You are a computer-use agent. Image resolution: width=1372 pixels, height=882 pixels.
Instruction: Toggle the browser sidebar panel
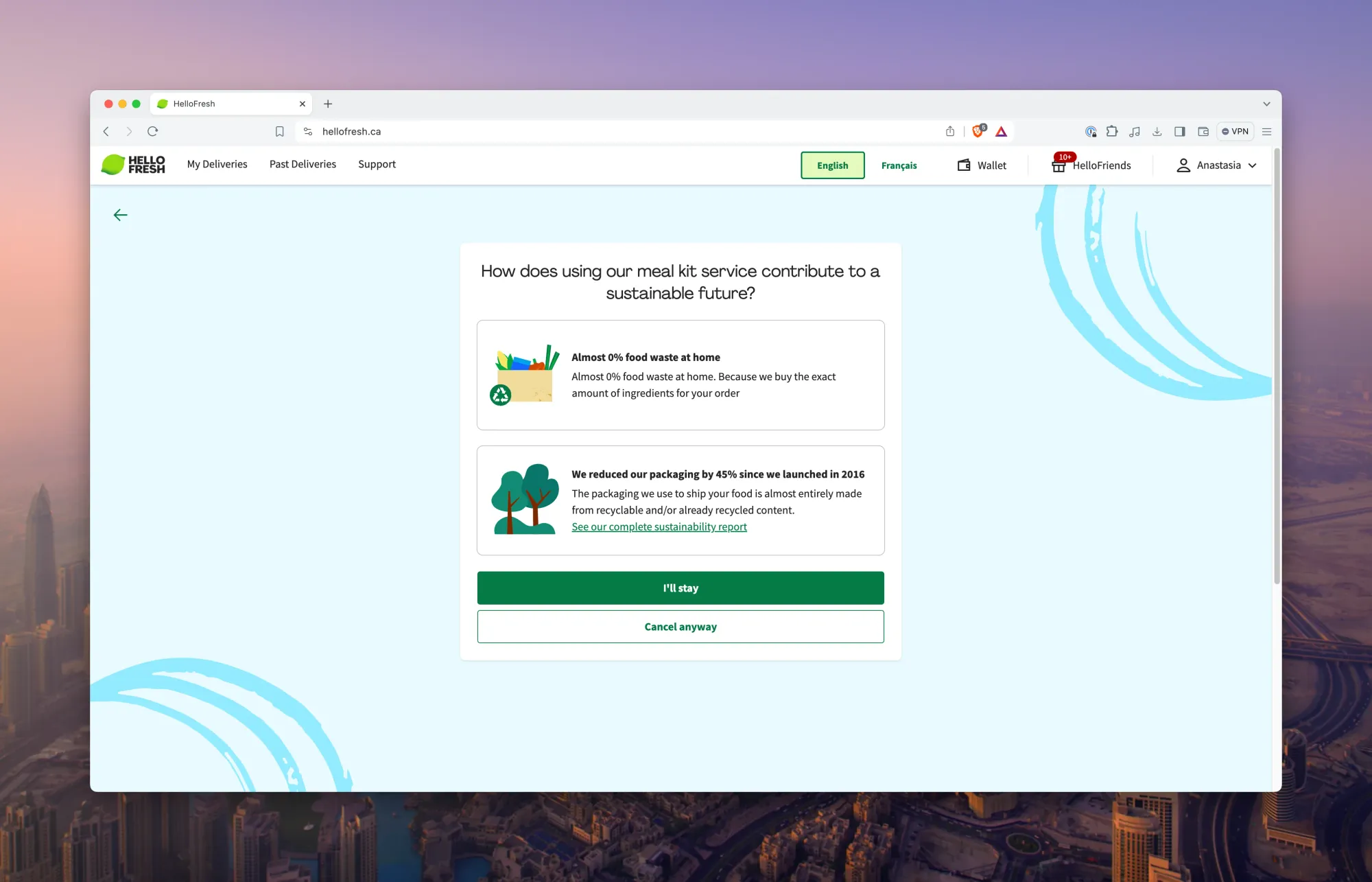(x=1180, y=131)
